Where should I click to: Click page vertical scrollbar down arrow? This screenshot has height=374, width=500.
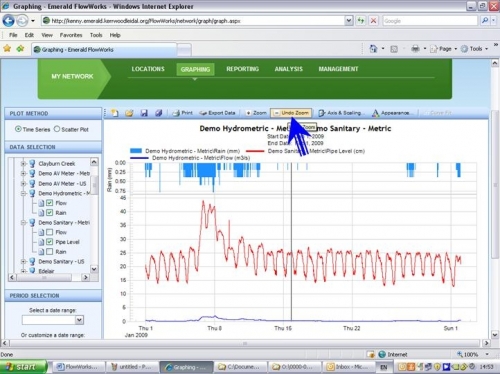click(495, 334)
